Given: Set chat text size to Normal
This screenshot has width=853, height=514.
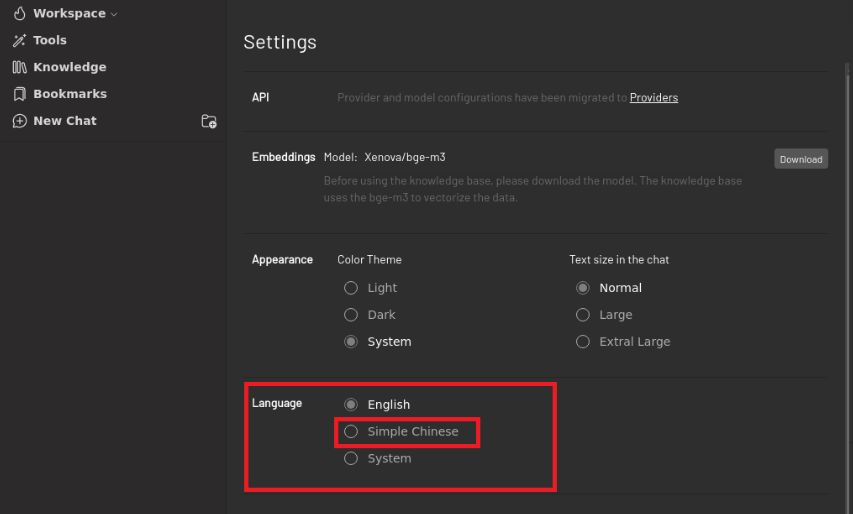Looking at the screenshot, I should point(583,288).
